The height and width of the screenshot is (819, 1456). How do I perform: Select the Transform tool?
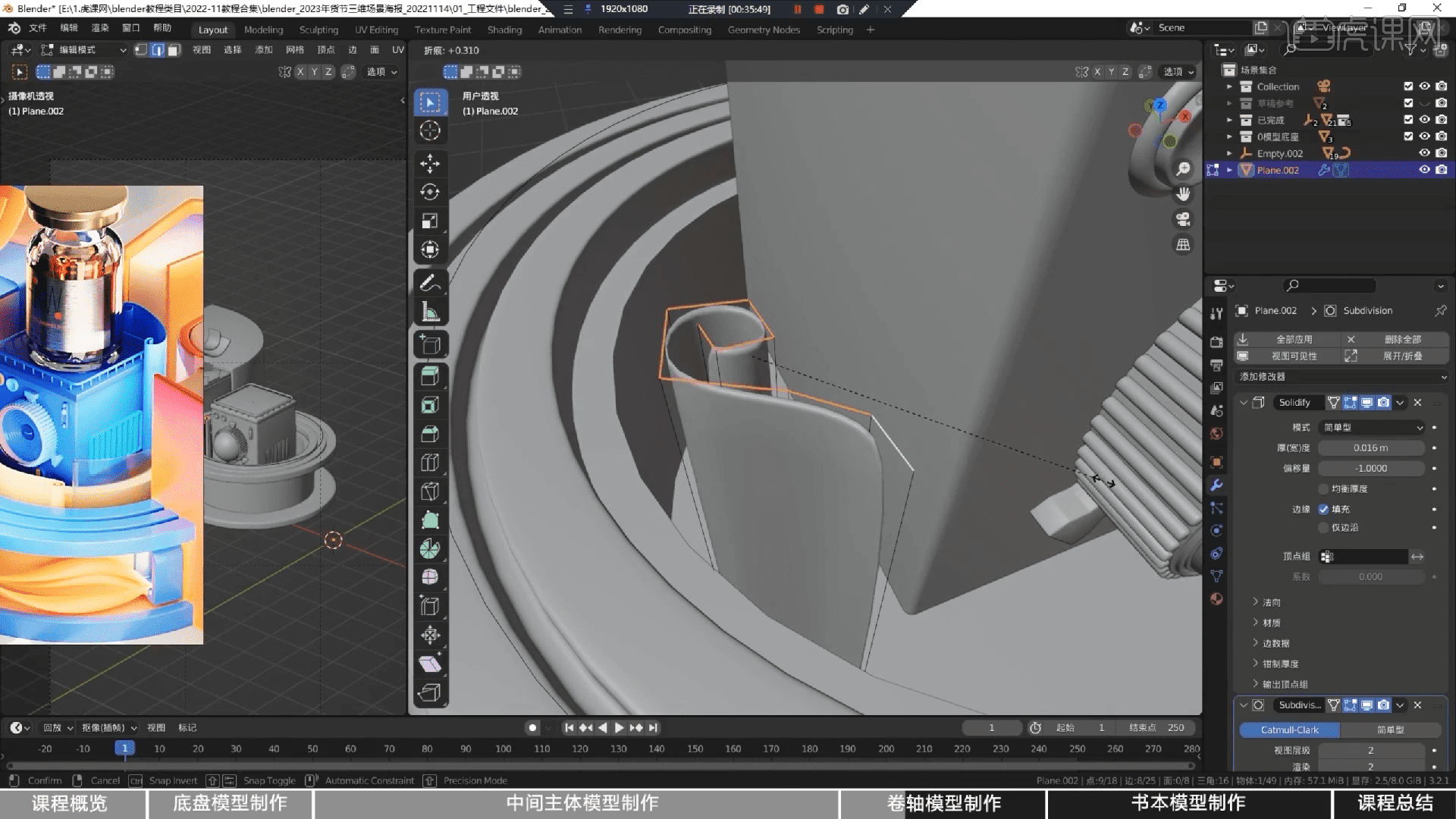pyautogui.click(x=430, y=249)
